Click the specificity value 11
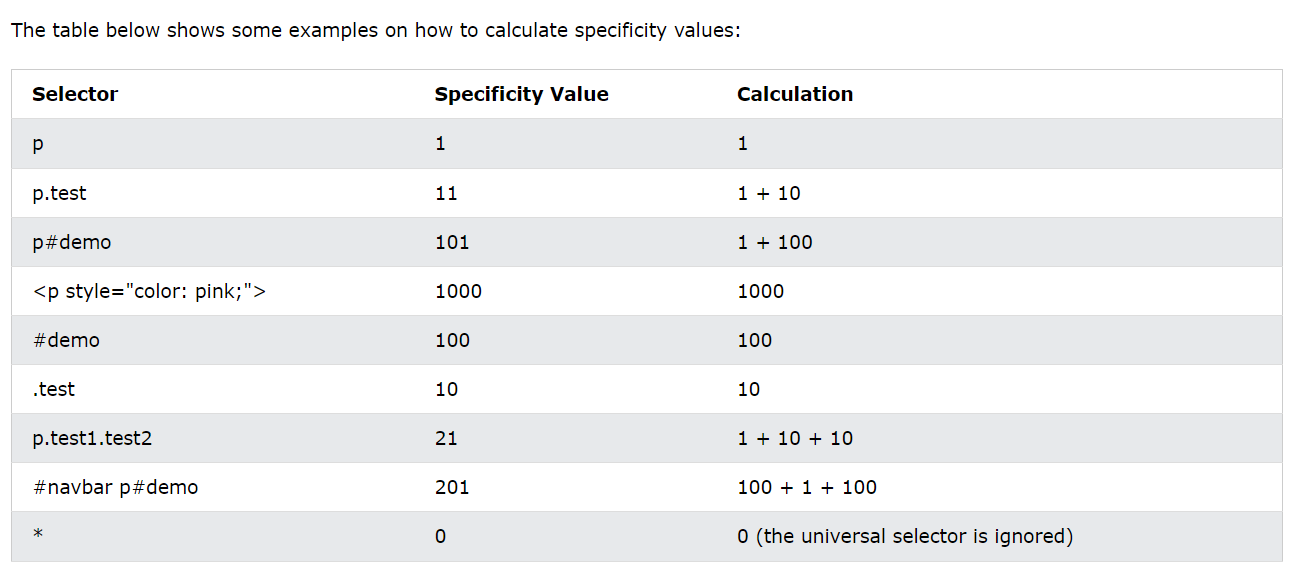The height and width of the screenshot is (583, 1296). pyautogui.click(x=446, y=193)
